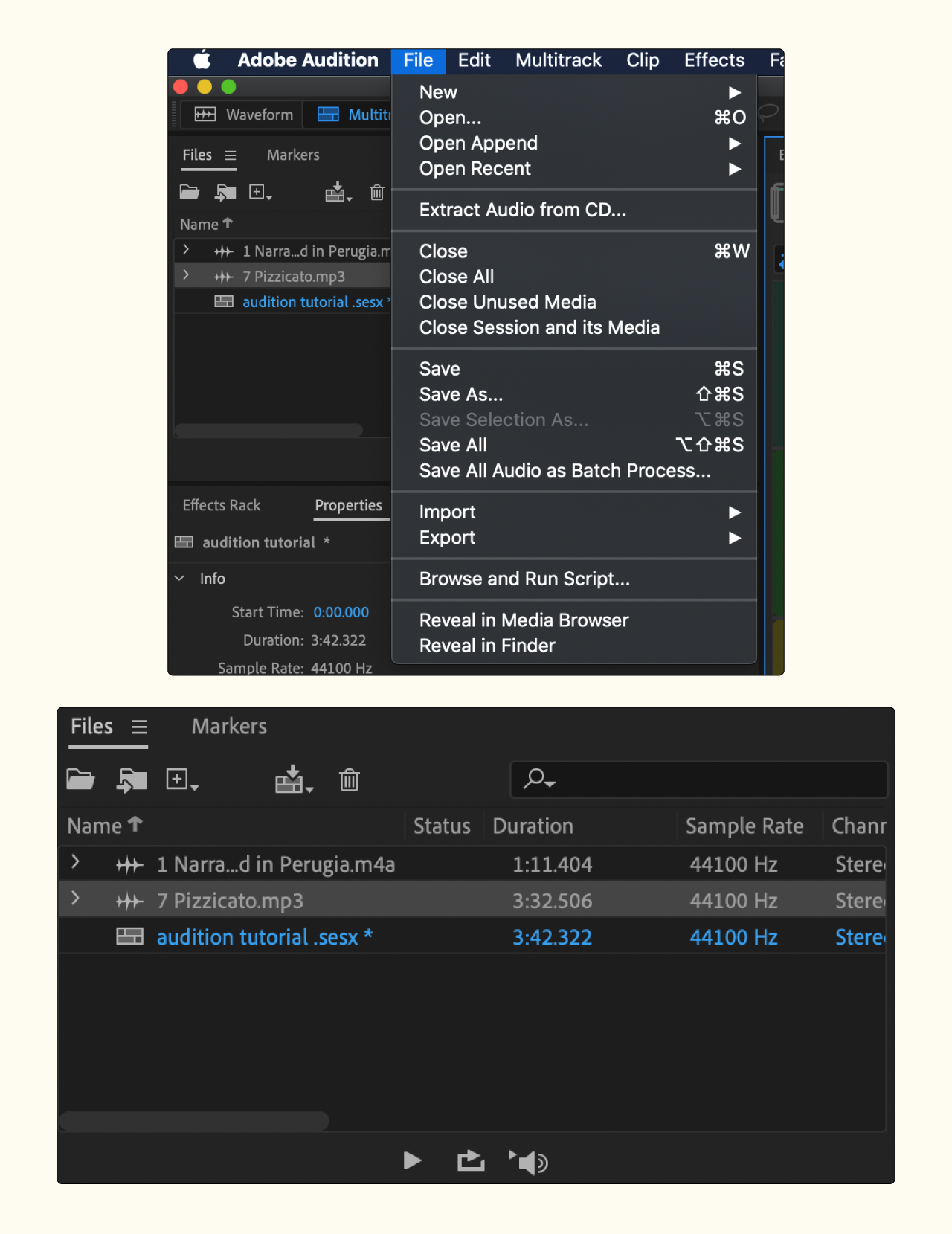
Task: Switch to the Effects Rack tab
Action: point(222,505)
